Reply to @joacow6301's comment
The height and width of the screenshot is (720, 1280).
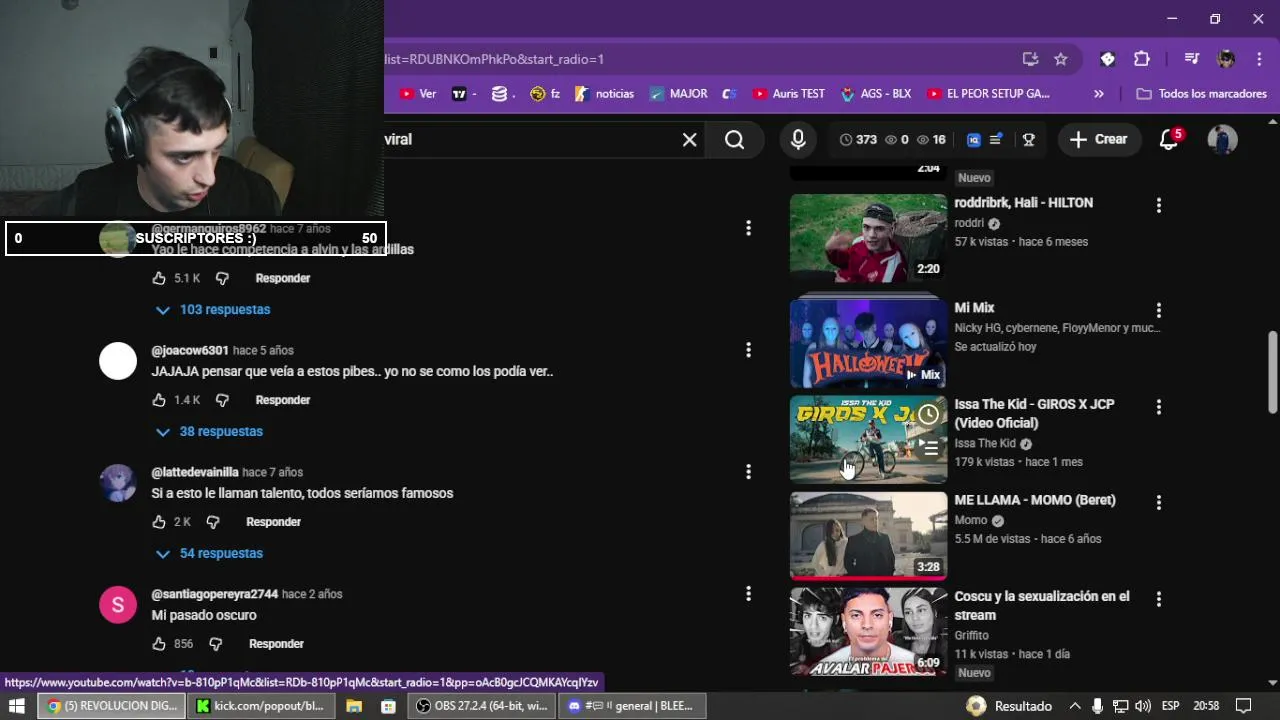point(283,400)
